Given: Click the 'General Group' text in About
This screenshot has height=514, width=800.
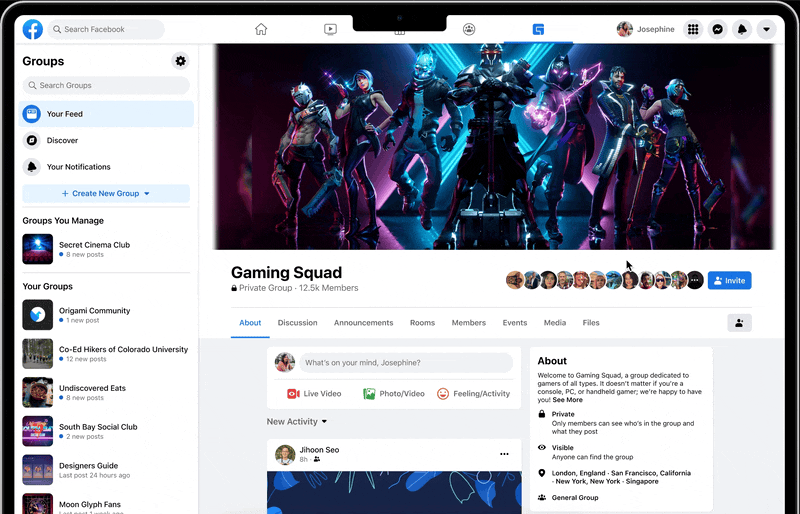Looking at the screenshot, I should (x=575, y=498).
